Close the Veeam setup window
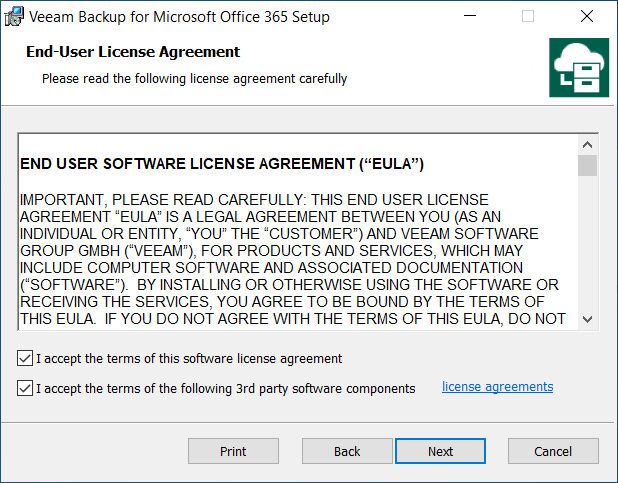This screenshot has width=618, height=483. click(586, 17)
